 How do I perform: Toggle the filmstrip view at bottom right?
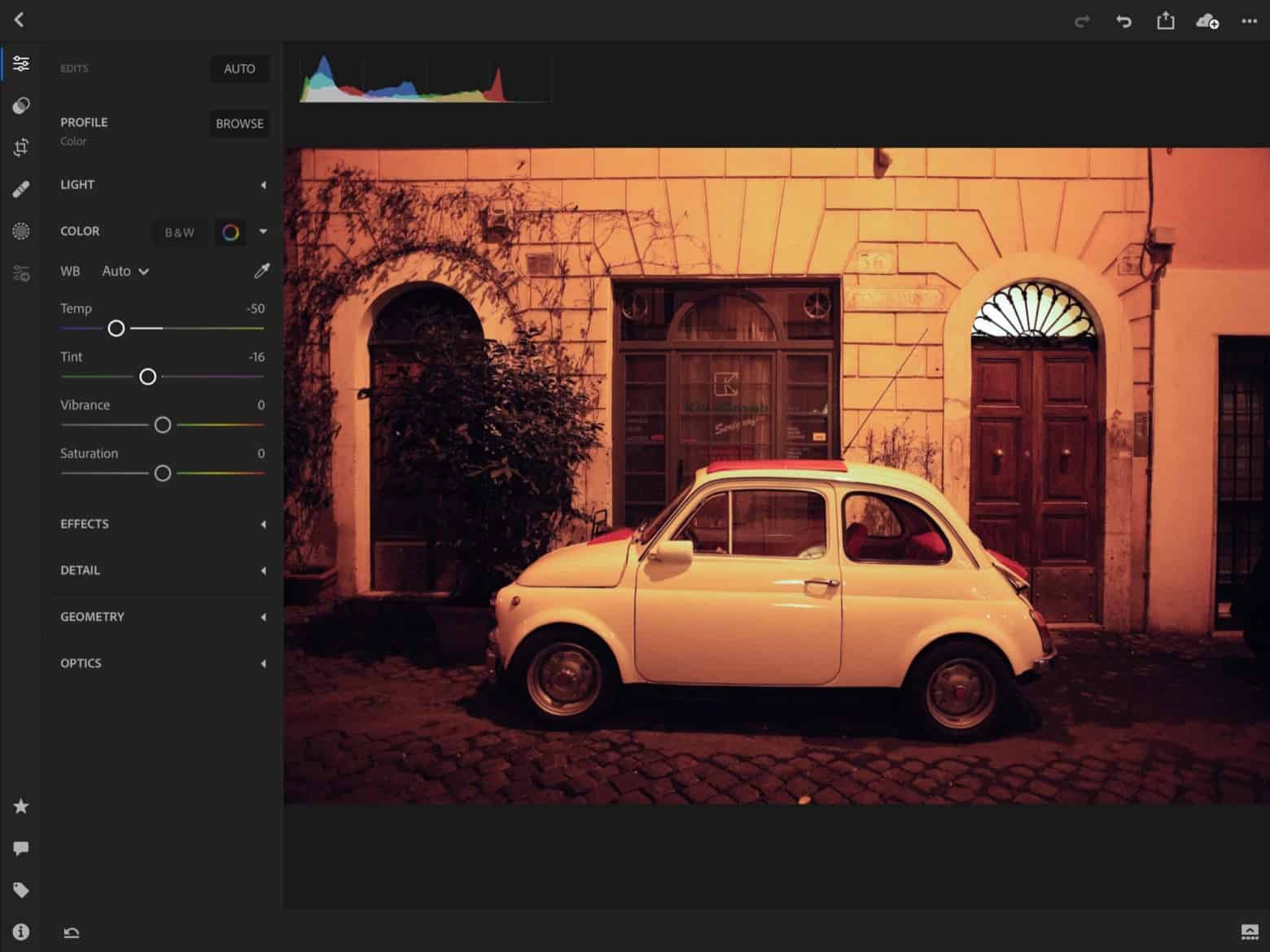[1249, 932]
